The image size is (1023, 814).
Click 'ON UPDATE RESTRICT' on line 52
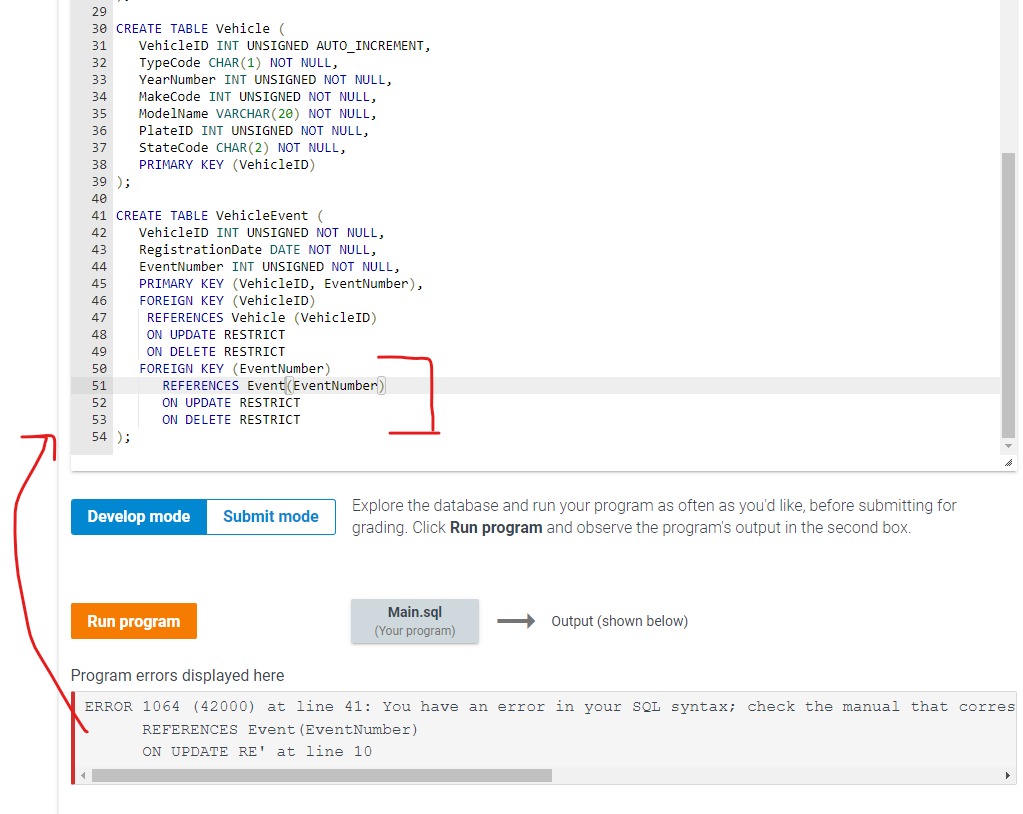(x=231, y=402)
